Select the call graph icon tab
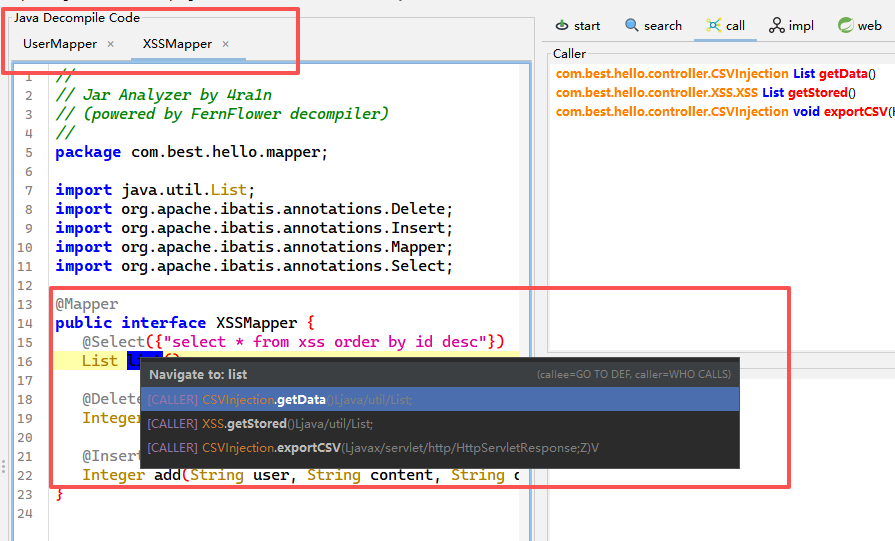Image resolution: width=895 pixels, height=541 pixels. pos(725,25)
